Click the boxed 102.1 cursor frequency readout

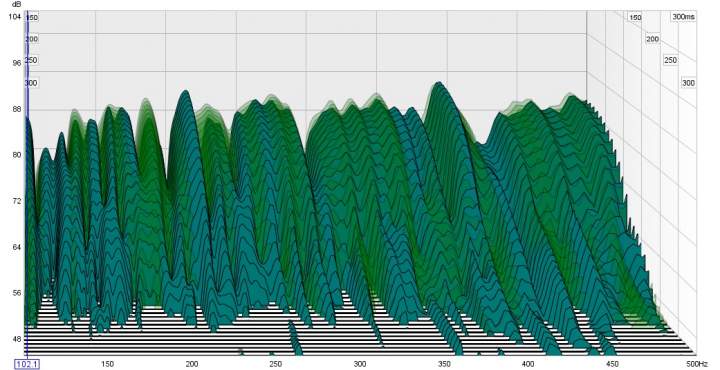pyautogui.click(x=28, y=364)
